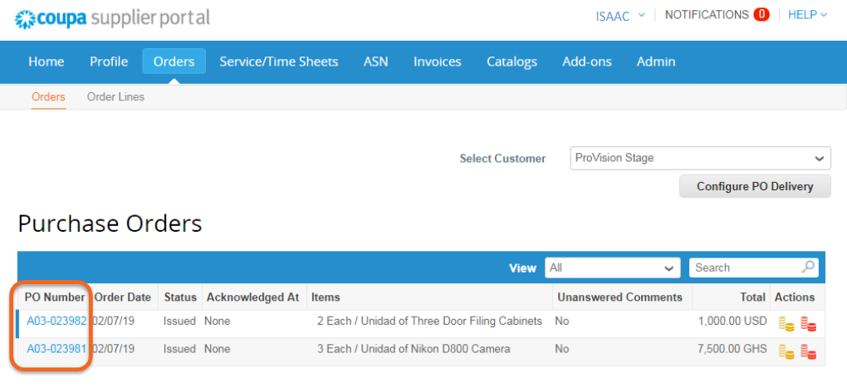Open PO link A03-023981
The height and width of the screenshot is (388, 847).
[56, 349]
